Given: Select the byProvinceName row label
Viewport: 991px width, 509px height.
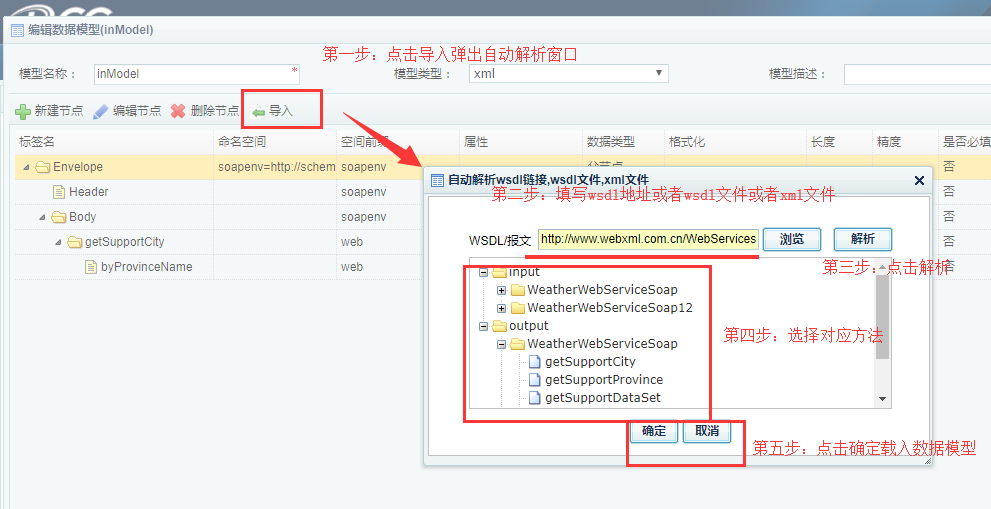Looking at the screenshot, I should tap(147, 267).
